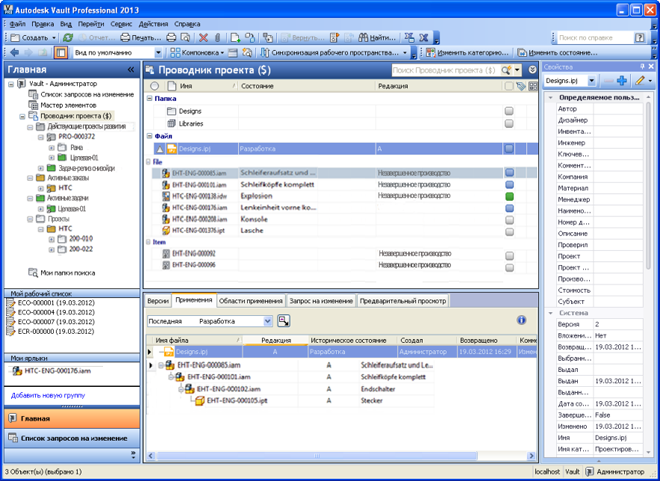Click the print preview magnifier icon
Viewport: 660px width, 481px height.
pos(185,38)
